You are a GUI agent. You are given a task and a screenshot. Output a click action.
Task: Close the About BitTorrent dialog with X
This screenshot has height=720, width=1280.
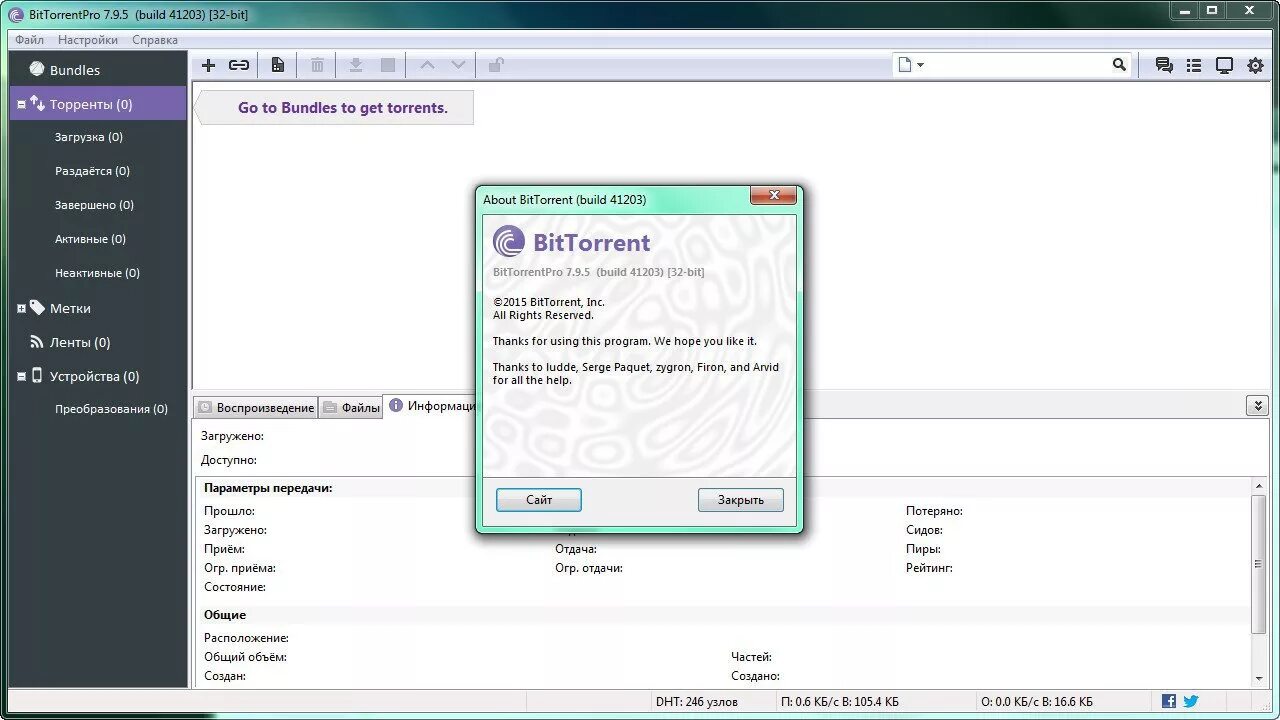click(x=773, y=196)
